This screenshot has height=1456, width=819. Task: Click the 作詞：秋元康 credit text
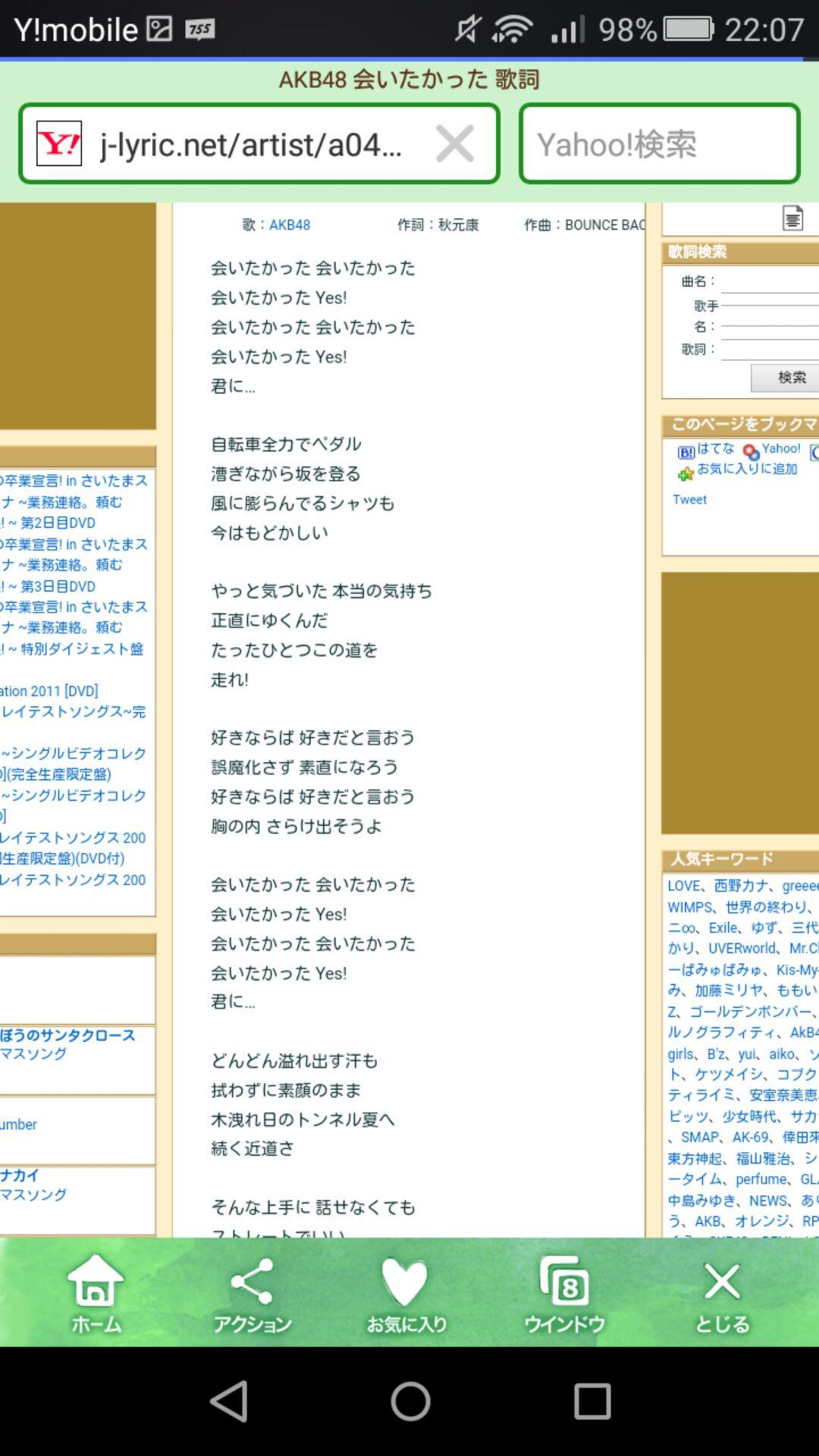[x=438, y=224]
